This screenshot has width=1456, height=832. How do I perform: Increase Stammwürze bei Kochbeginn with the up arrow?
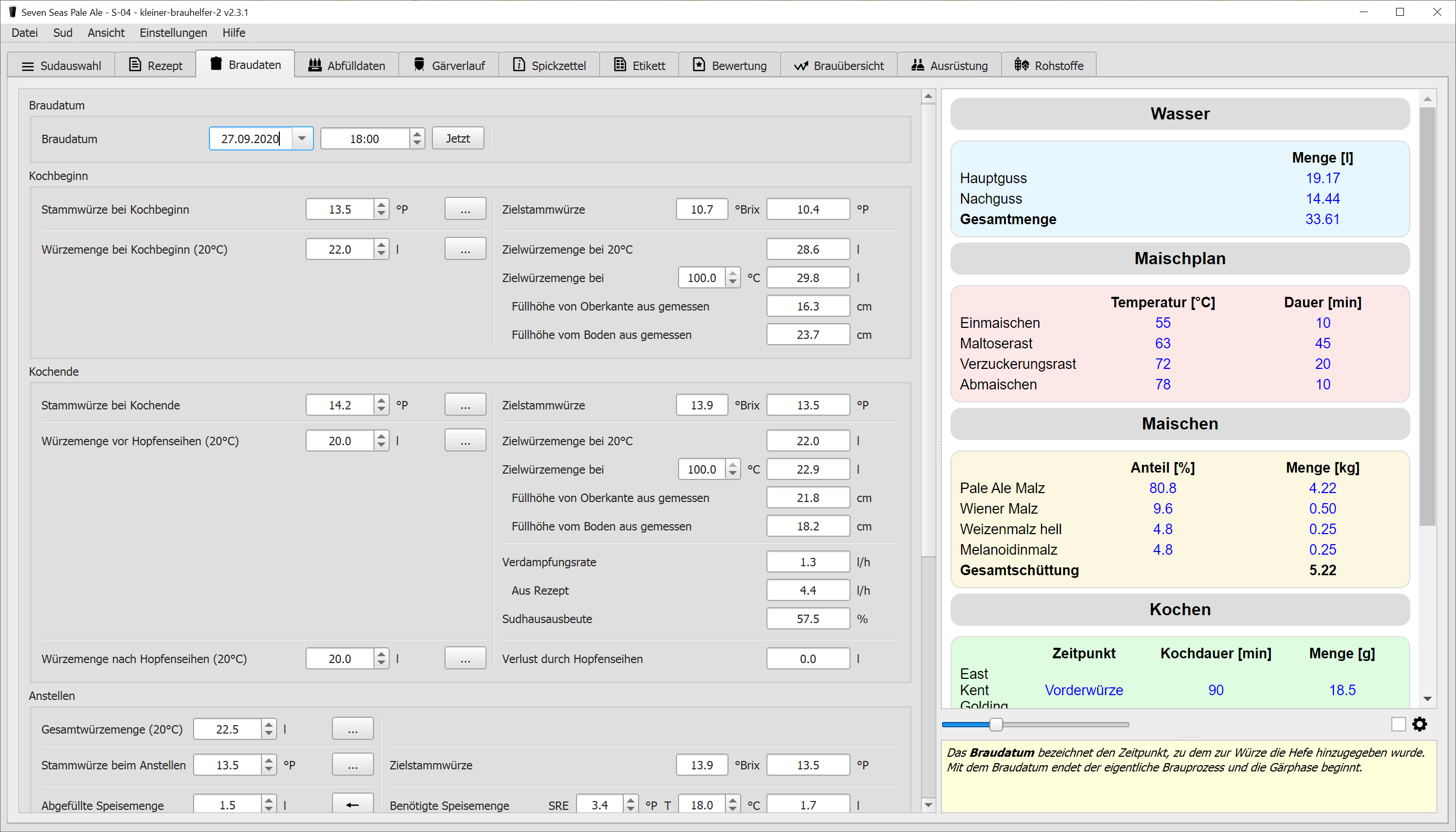381,205
